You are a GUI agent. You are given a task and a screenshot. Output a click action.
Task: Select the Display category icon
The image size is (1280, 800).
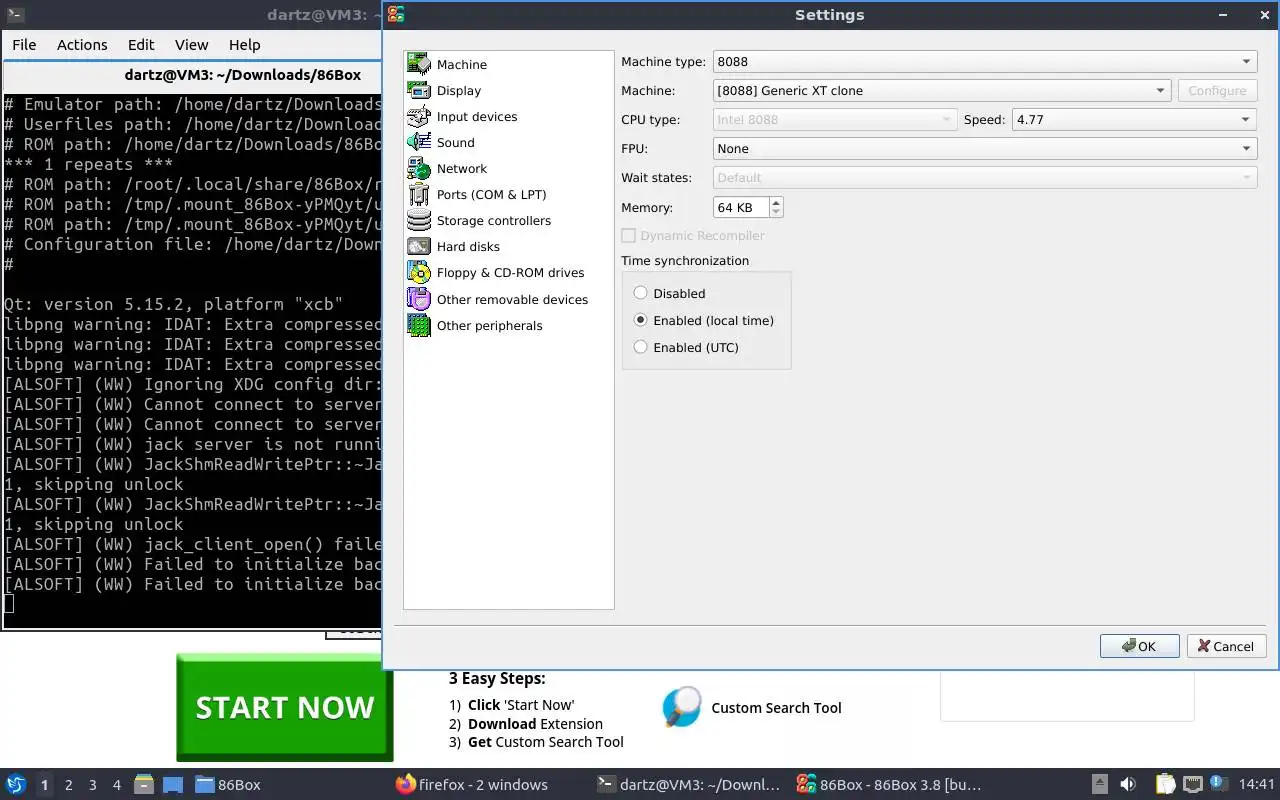(x=419, y=90)
